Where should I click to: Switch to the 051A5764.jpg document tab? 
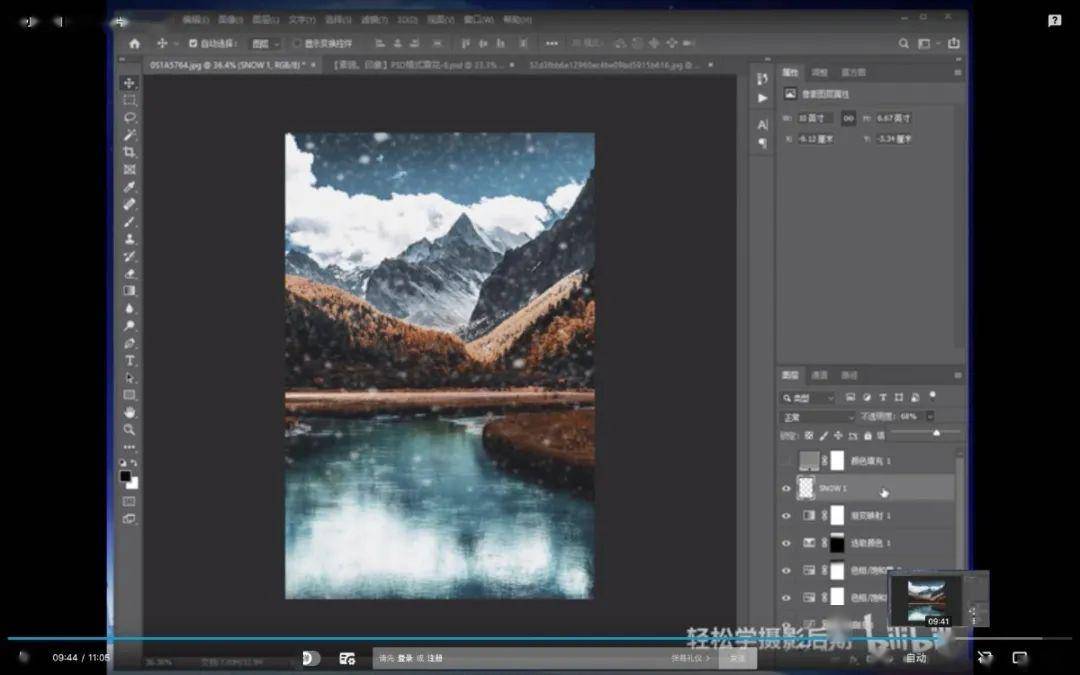pyautogui.click(x=227, y=65)
